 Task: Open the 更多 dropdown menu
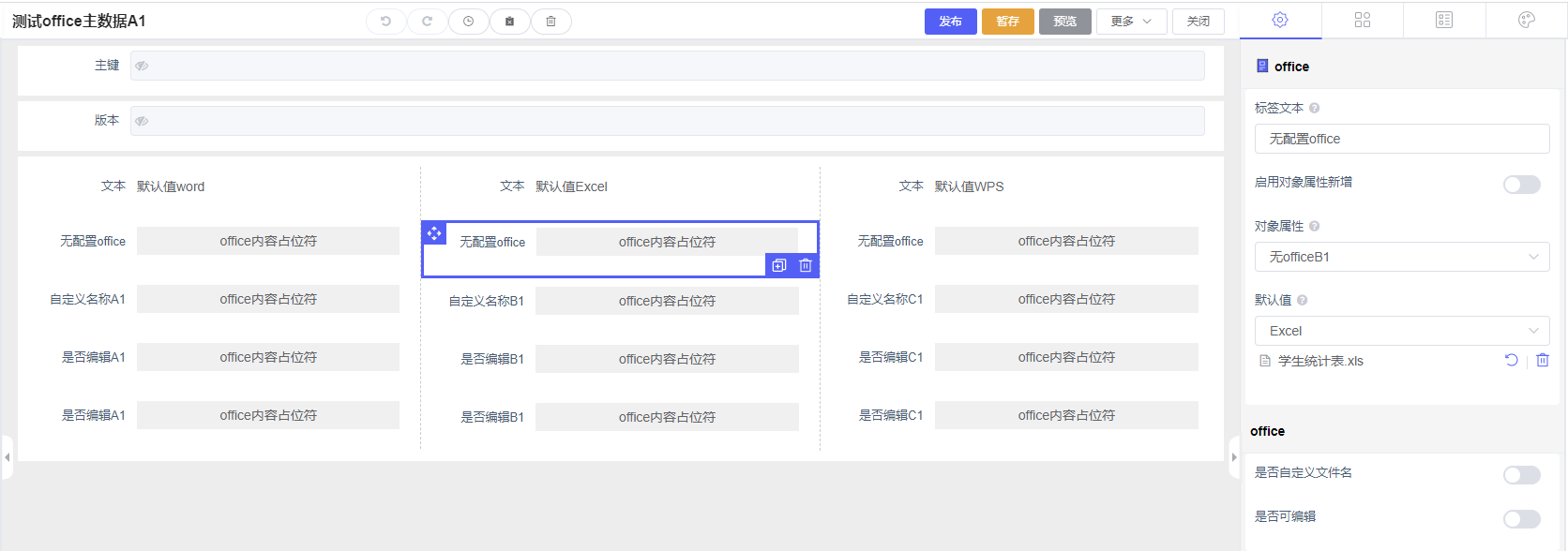[x=1131, y=22]
